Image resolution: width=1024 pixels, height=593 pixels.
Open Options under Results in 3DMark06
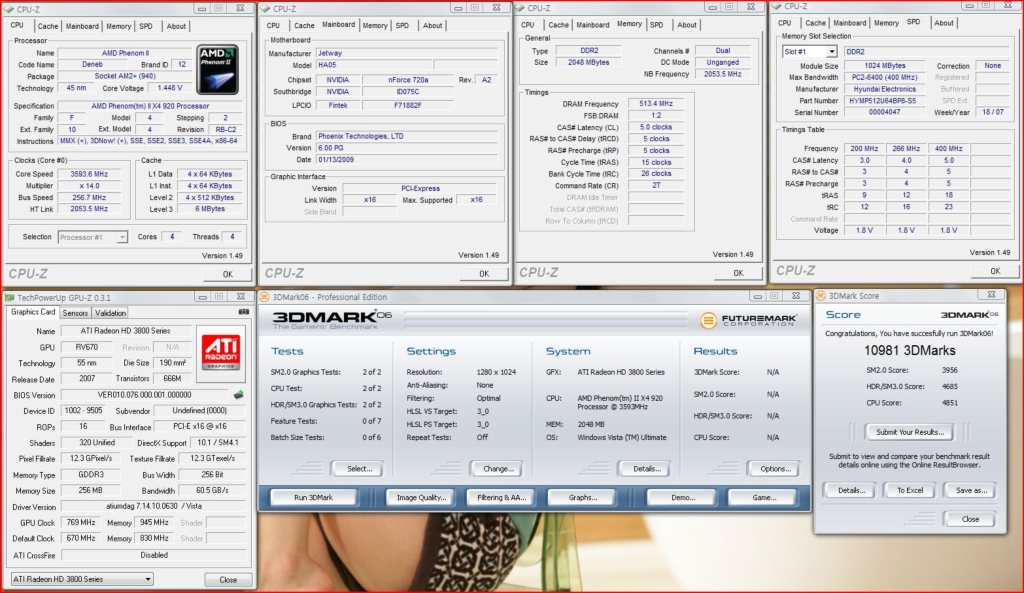click(775, 469)
